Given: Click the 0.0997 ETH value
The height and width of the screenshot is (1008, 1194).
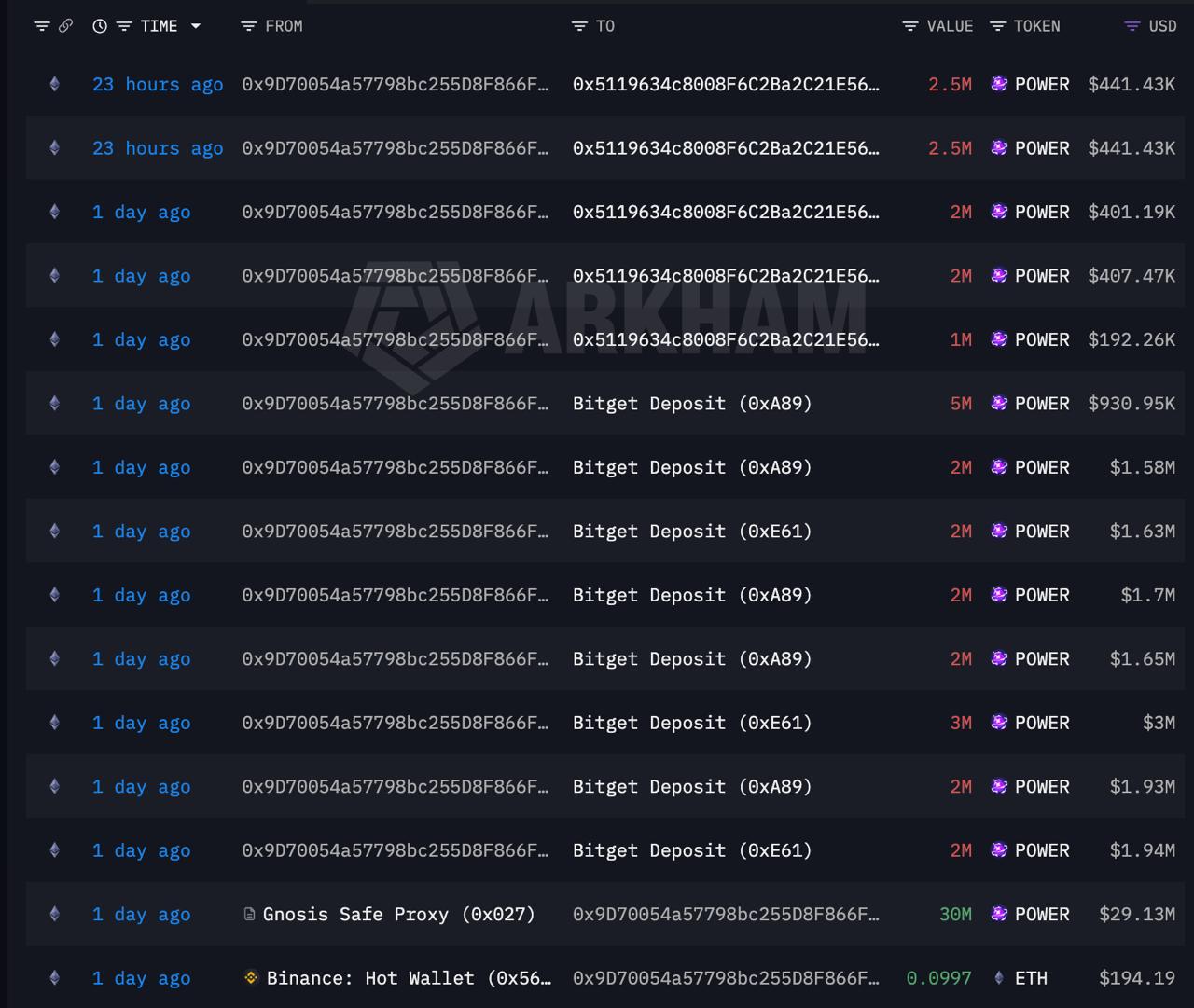Looking at the screenshot, I should point(939,978).
